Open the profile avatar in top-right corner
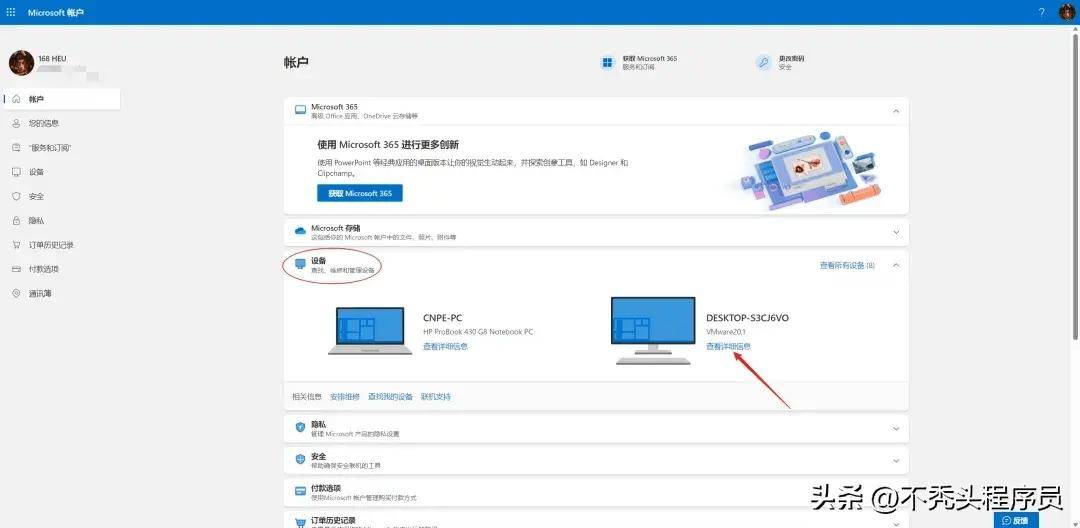The image size is (1080, 528). click(1066, 12)
